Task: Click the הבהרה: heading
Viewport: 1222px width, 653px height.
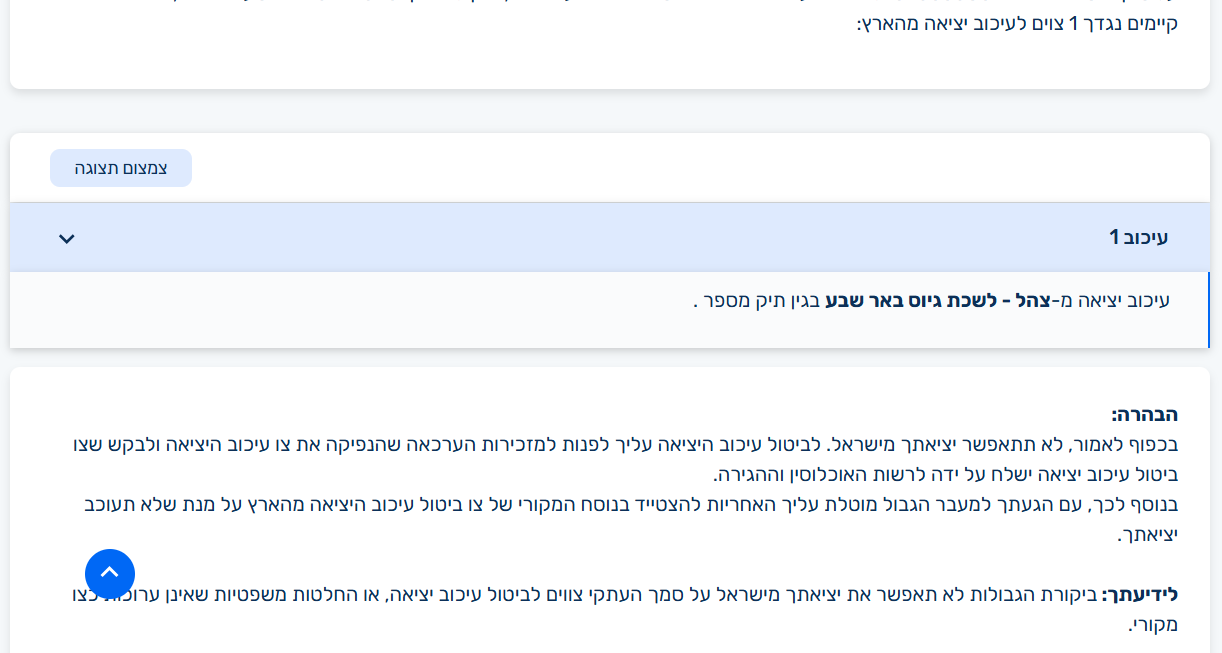Action: [1144, 414]
